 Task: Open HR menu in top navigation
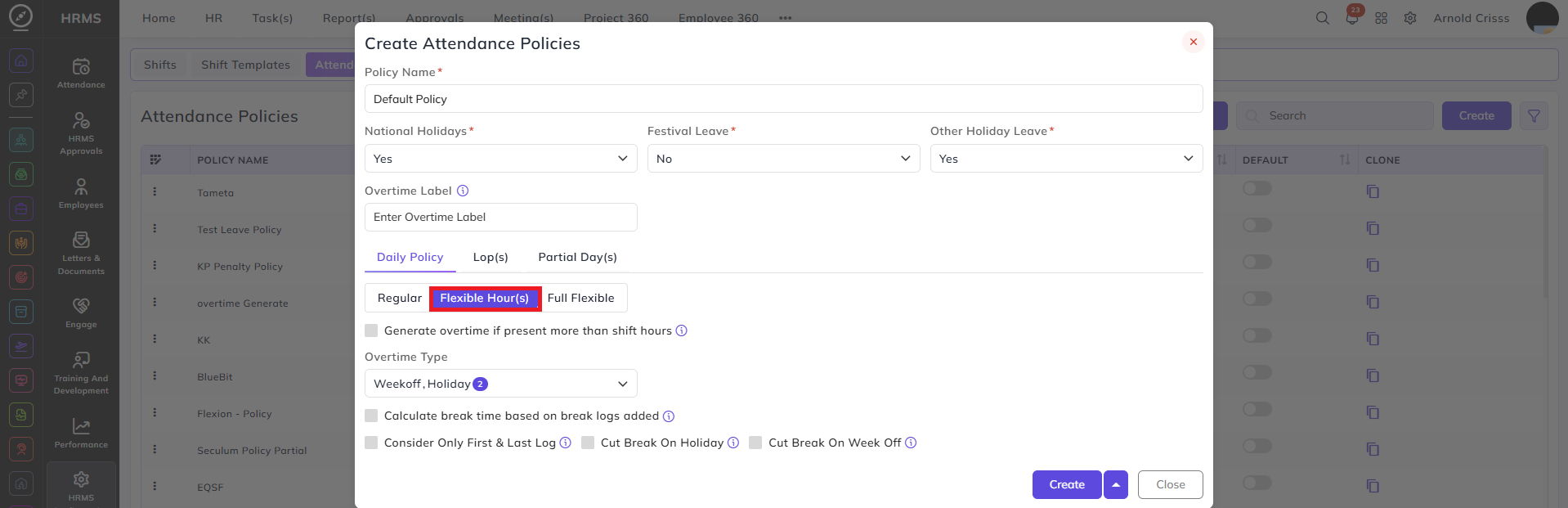coord(214,18)
